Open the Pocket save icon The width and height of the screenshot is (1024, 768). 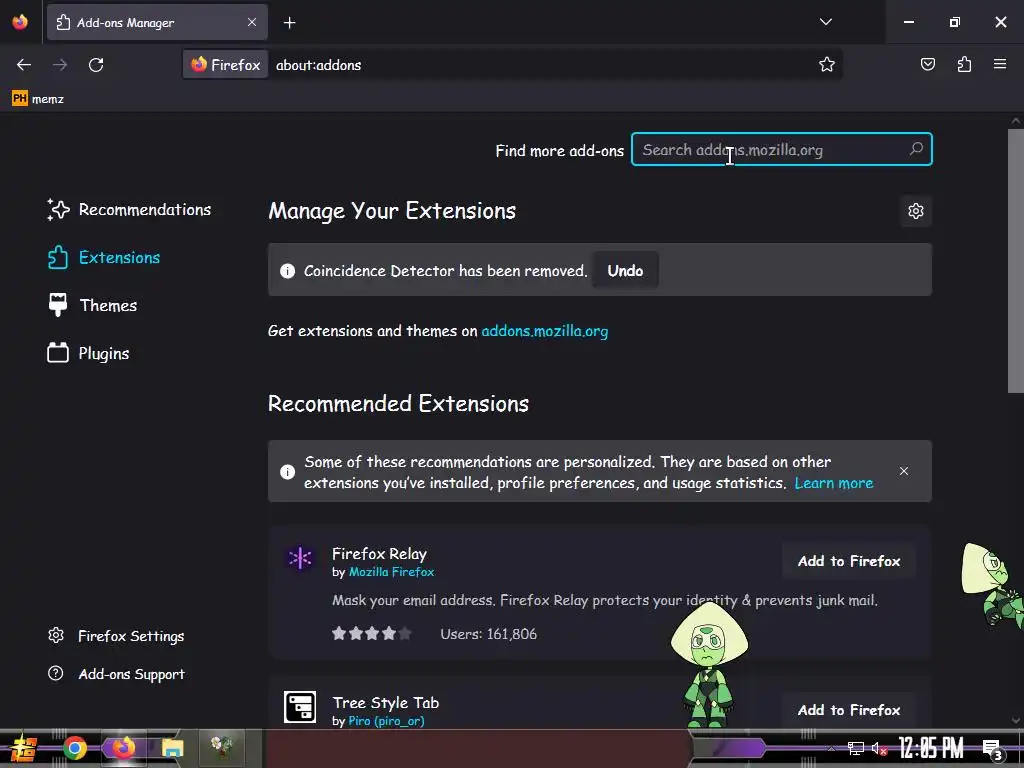[927, 64]
